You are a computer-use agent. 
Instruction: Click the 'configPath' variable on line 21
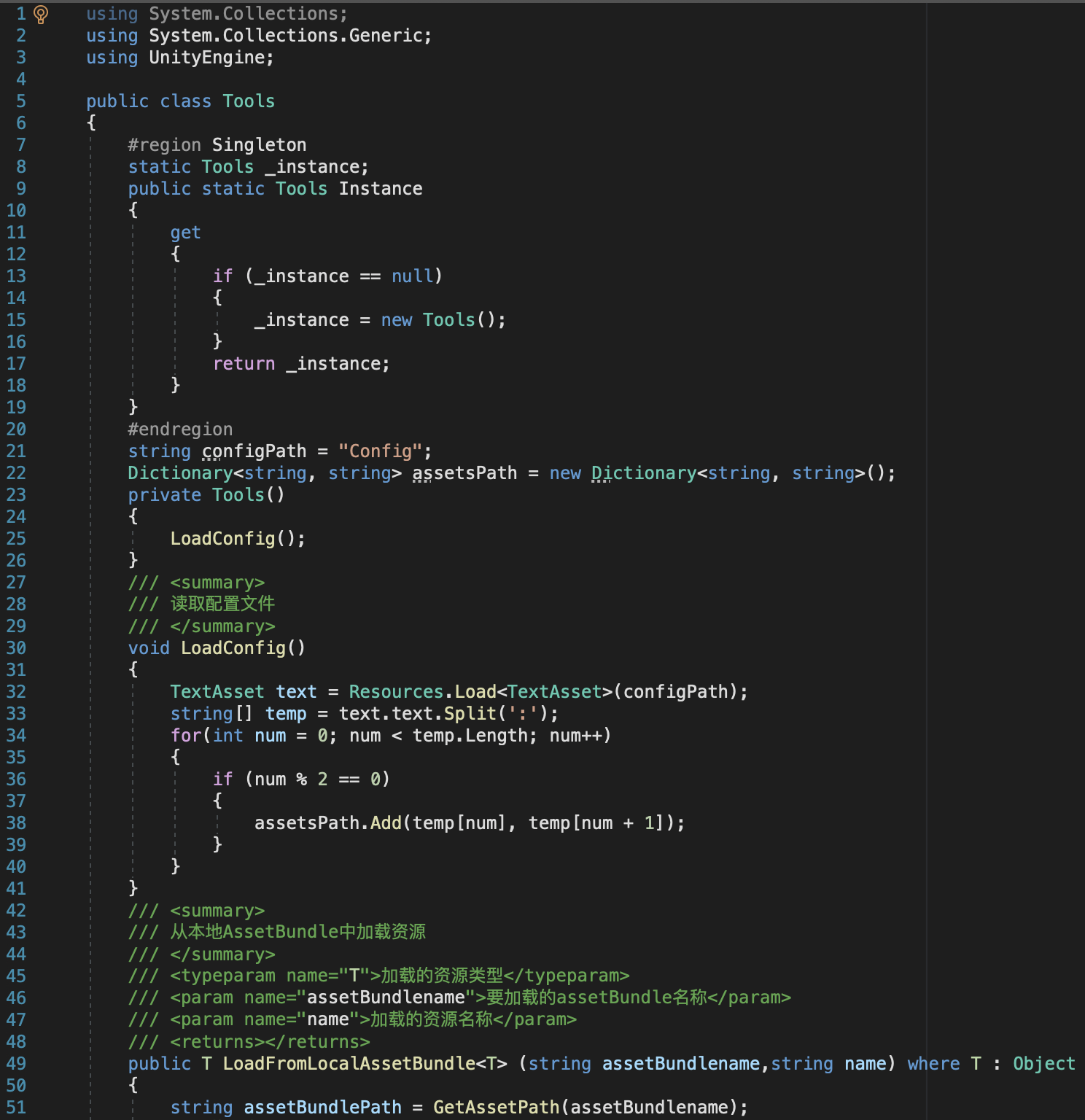(x=254, y=451)
